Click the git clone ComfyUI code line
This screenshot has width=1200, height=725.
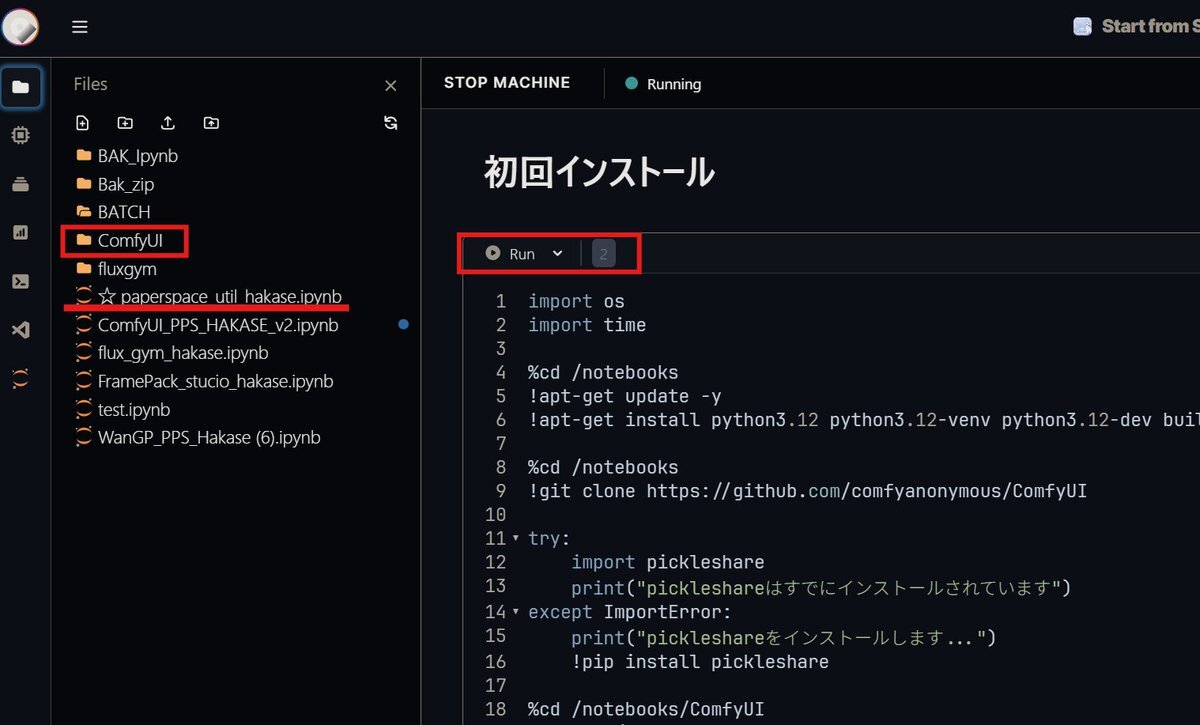[x=807, y=491]
